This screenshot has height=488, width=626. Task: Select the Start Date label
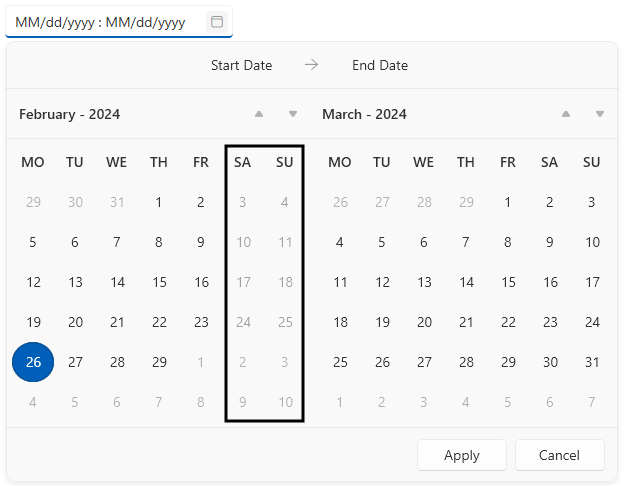pos(242,65)
